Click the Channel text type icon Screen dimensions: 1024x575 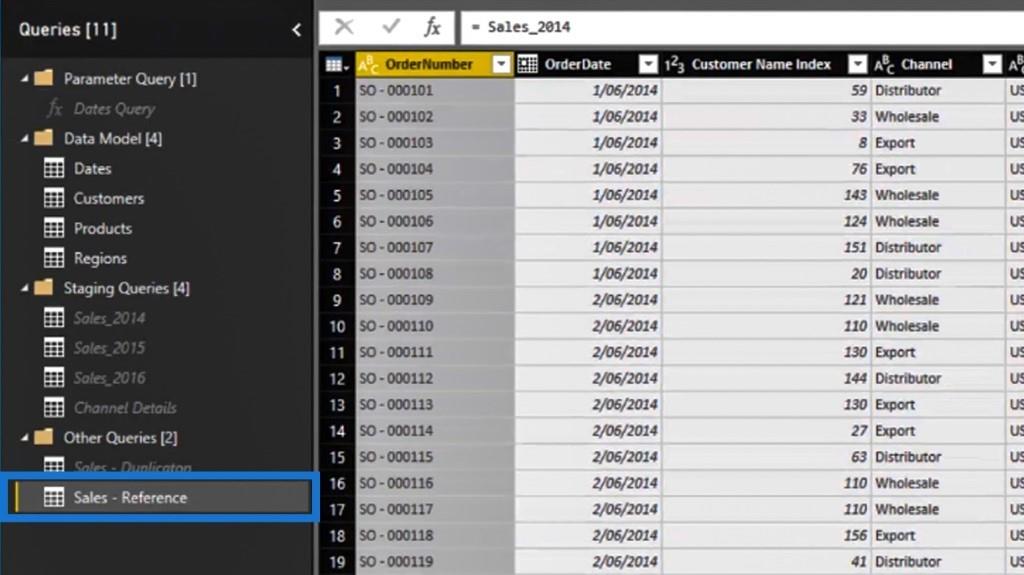click(x=884, y=64)
